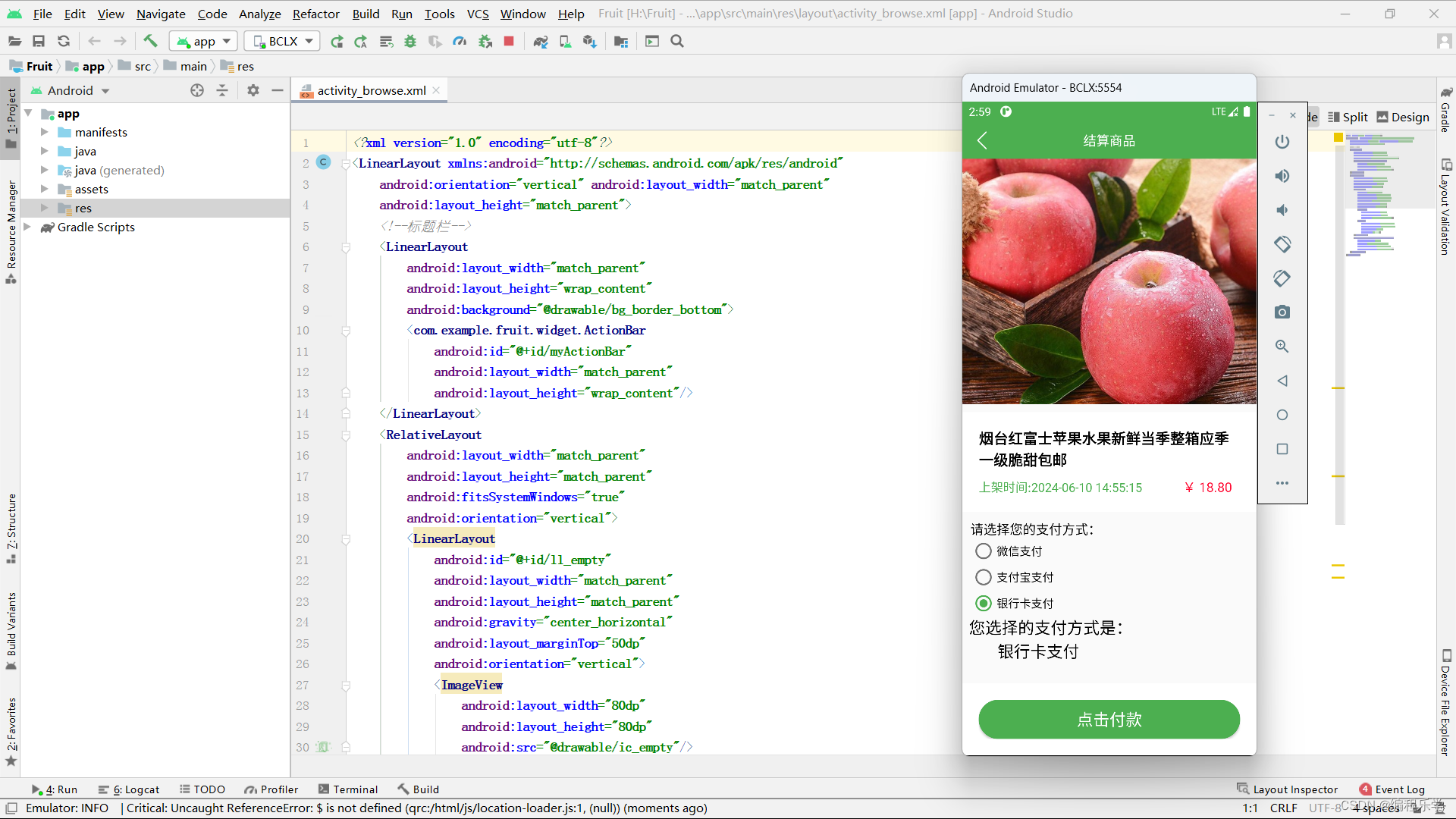Click emulator back triangle button
This screenshot has height=819, width=1456.
point(1282,381)
